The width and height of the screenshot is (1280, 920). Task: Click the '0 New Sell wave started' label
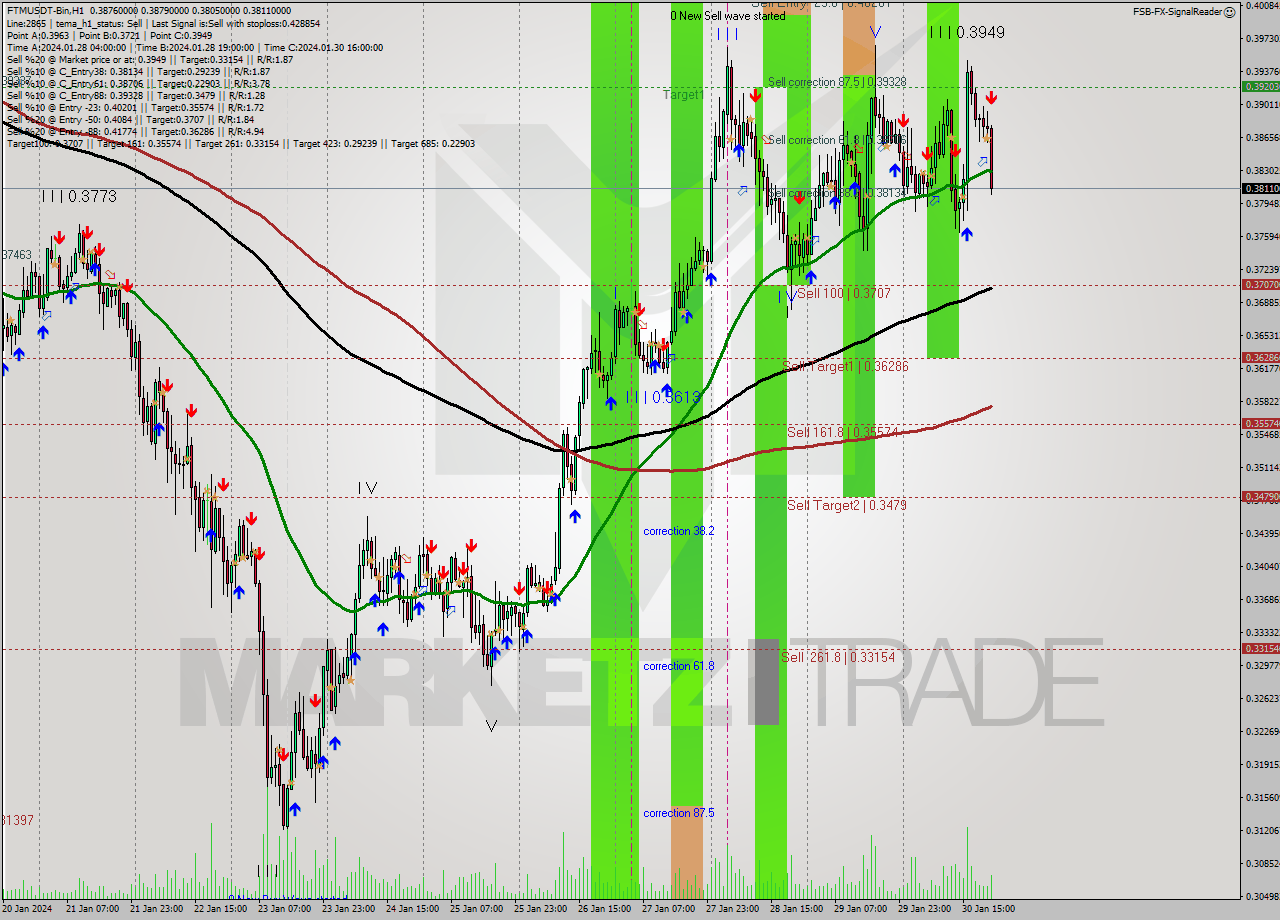727,16
